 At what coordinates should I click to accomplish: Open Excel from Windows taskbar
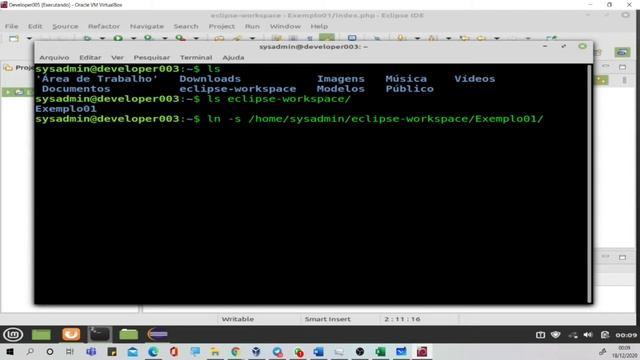coord(380,351)
